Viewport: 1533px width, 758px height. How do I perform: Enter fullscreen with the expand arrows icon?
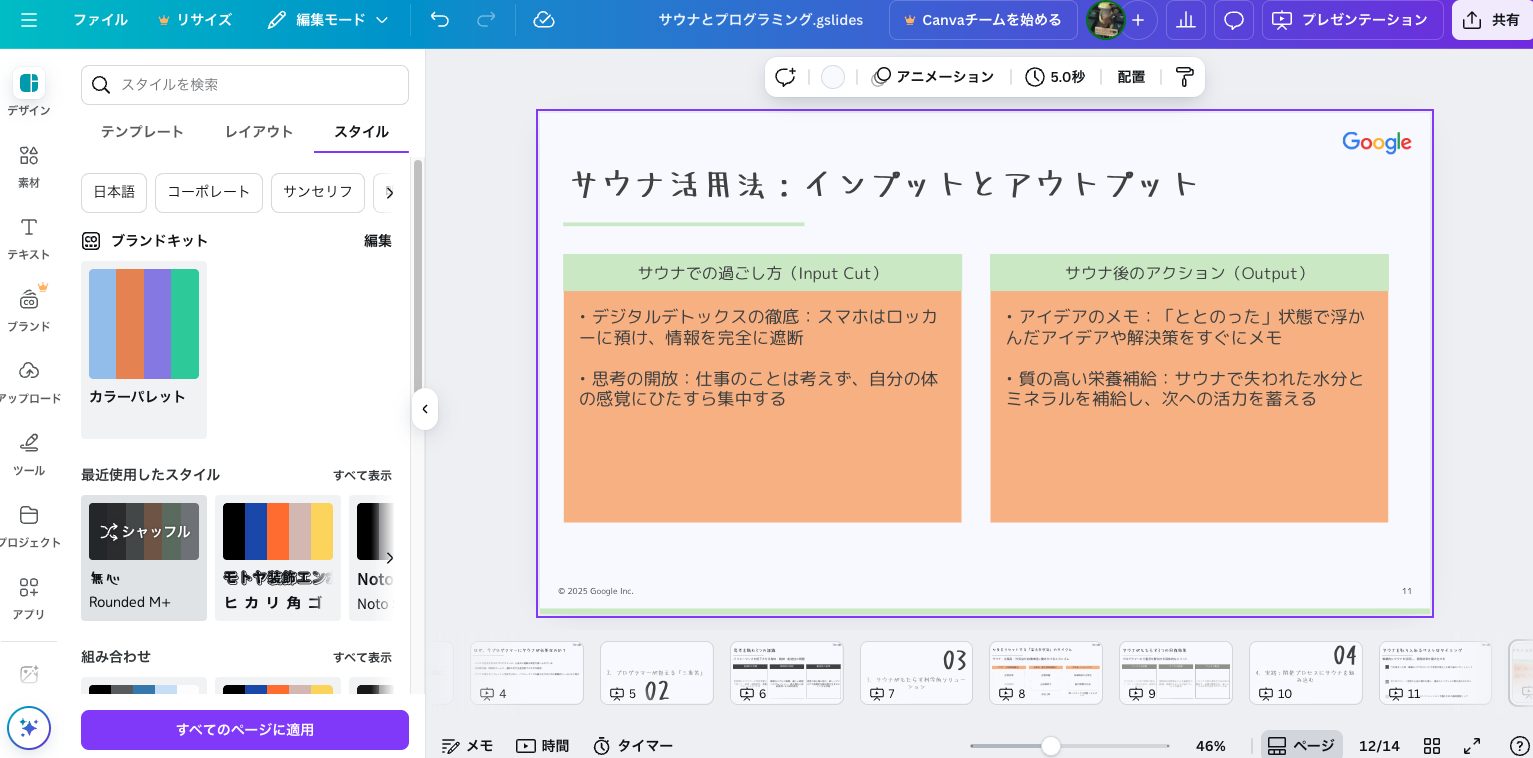click(x=1472, y=746)
